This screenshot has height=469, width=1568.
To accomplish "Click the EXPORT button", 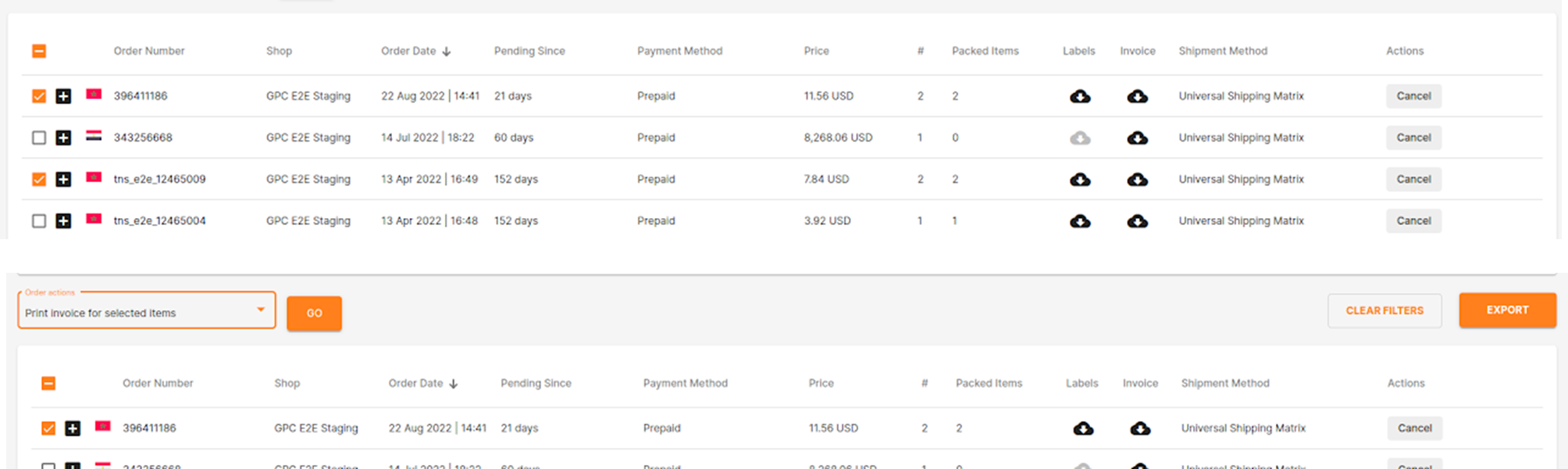I will [1507, 310].
